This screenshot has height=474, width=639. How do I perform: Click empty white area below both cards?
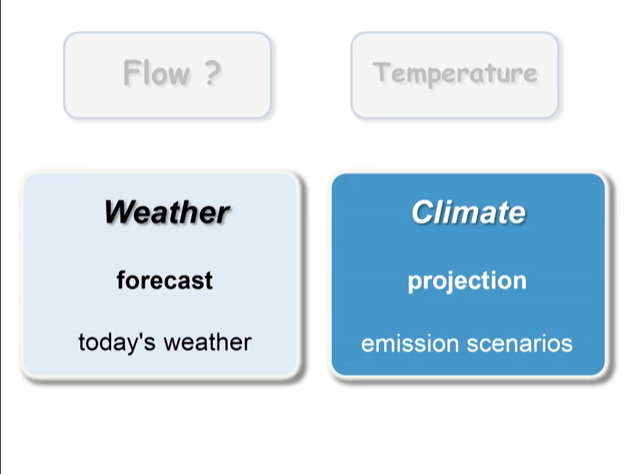coord(320,430)
